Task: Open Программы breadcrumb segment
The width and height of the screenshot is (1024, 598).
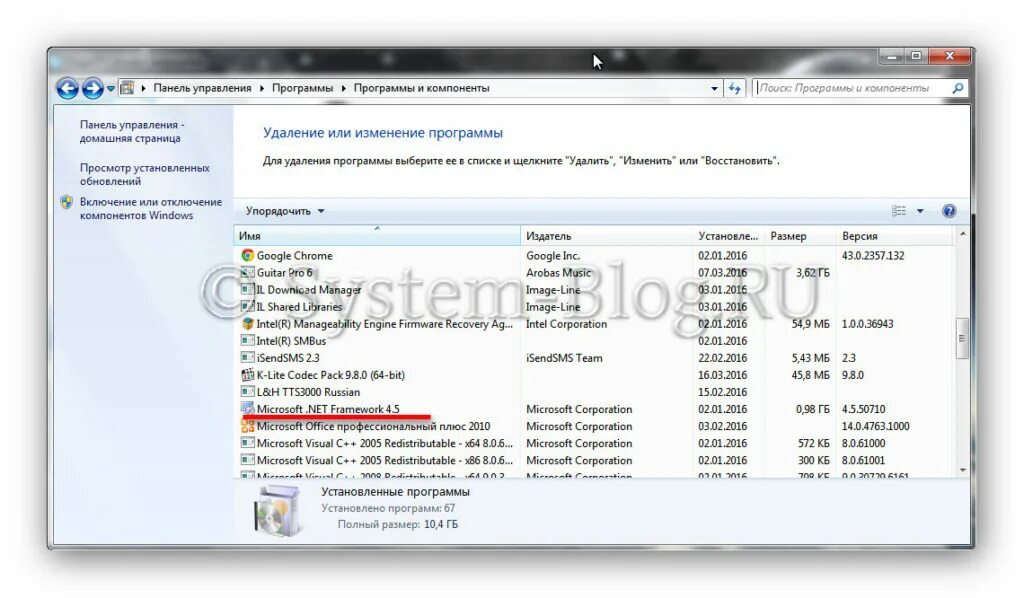Action: [x=302, y=88]
